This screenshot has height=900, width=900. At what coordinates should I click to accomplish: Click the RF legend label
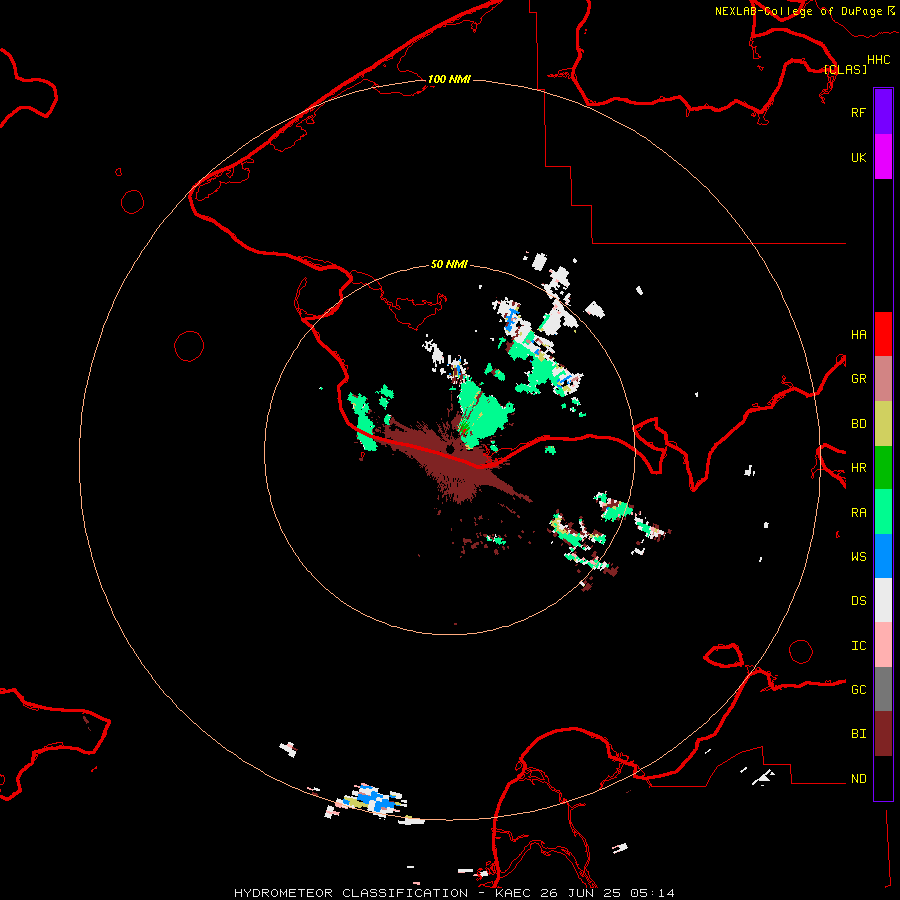(858, 112)
